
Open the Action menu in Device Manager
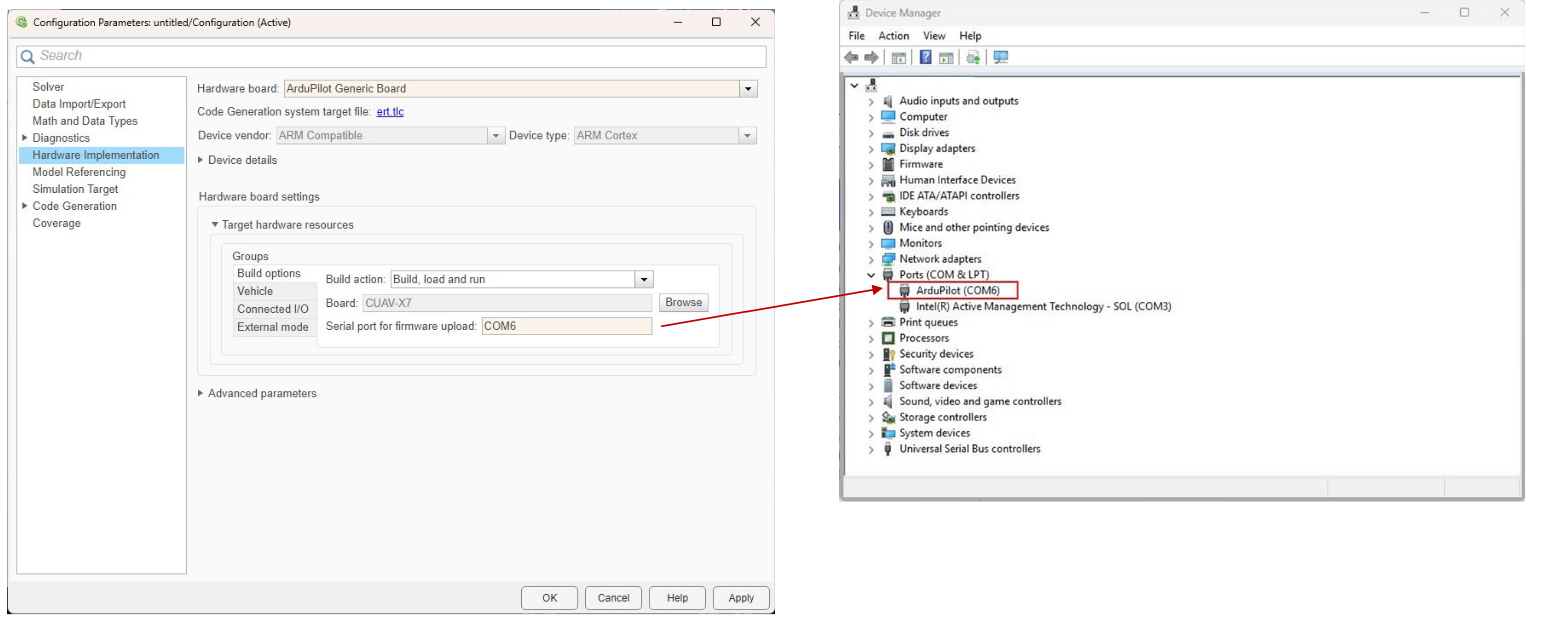[x=893, y=36]
